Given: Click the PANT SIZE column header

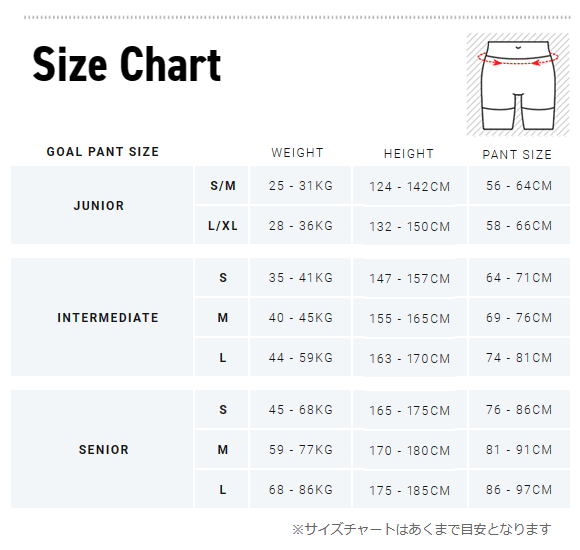Looking at the screenshot, I should pyautogui.click(x=517, y=155).
